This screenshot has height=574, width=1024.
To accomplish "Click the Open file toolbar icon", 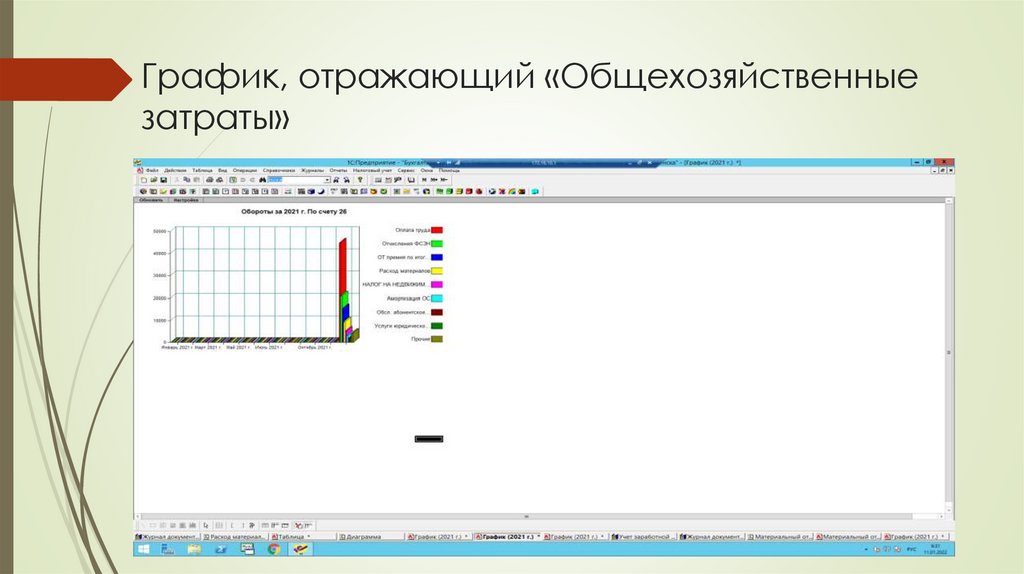I will (153, 180).
